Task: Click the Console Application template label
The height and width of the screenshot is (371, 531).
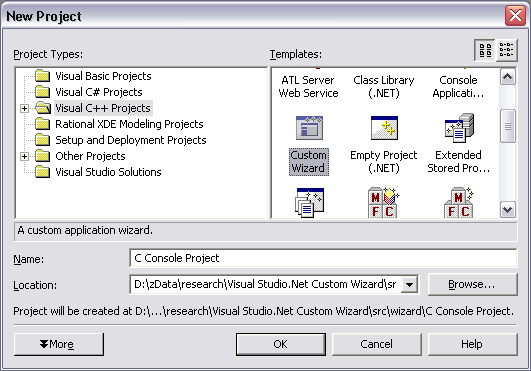Action: tap(458, 86)
